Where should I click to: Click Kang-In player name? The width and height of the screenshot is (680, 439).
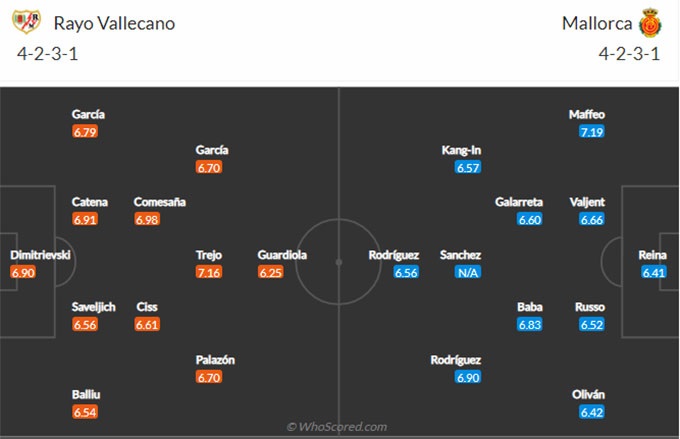click(x=461, y=150)
